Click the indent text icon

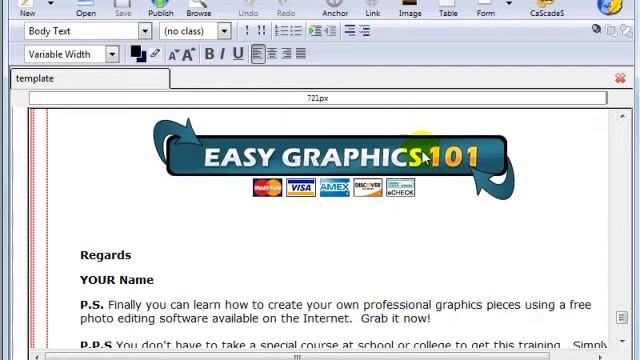(x=315, y=31)
